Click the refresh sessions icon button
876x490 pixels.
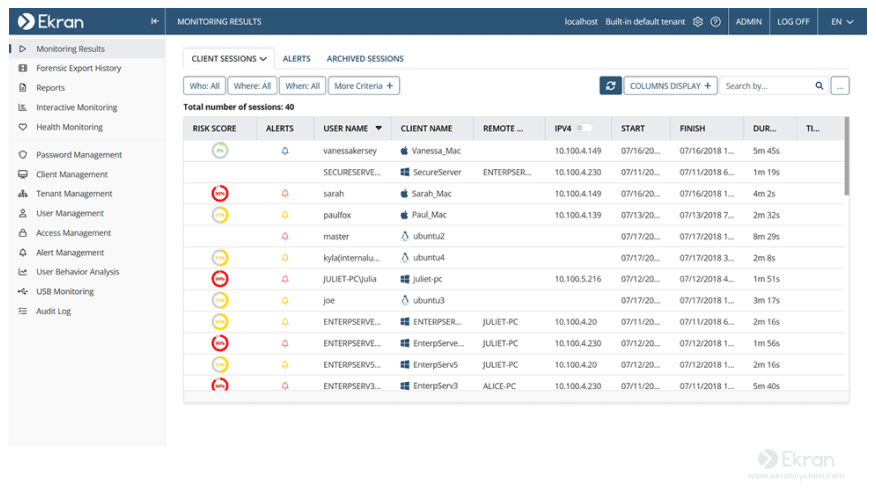pos(610,86)
